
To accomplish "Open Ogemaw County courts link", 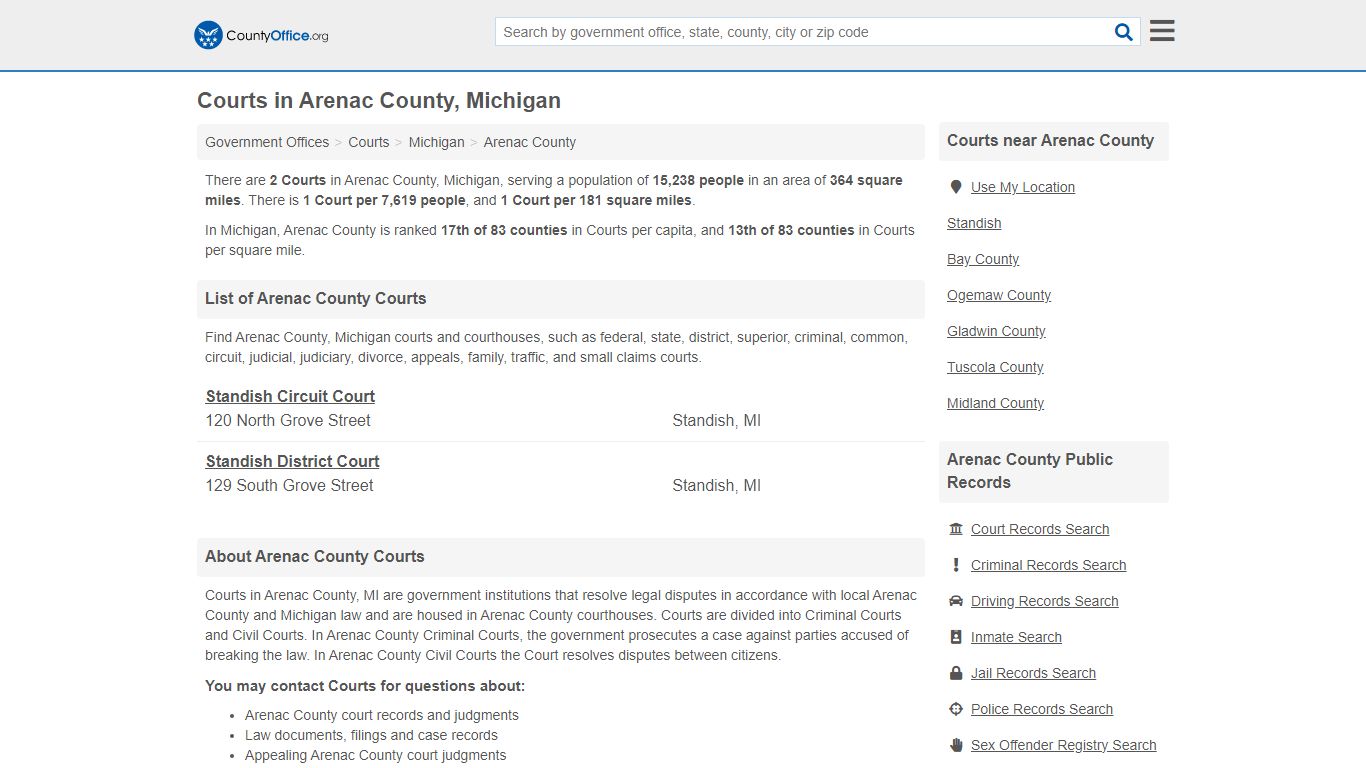I will pyautogui.click(x=999, y=295).
